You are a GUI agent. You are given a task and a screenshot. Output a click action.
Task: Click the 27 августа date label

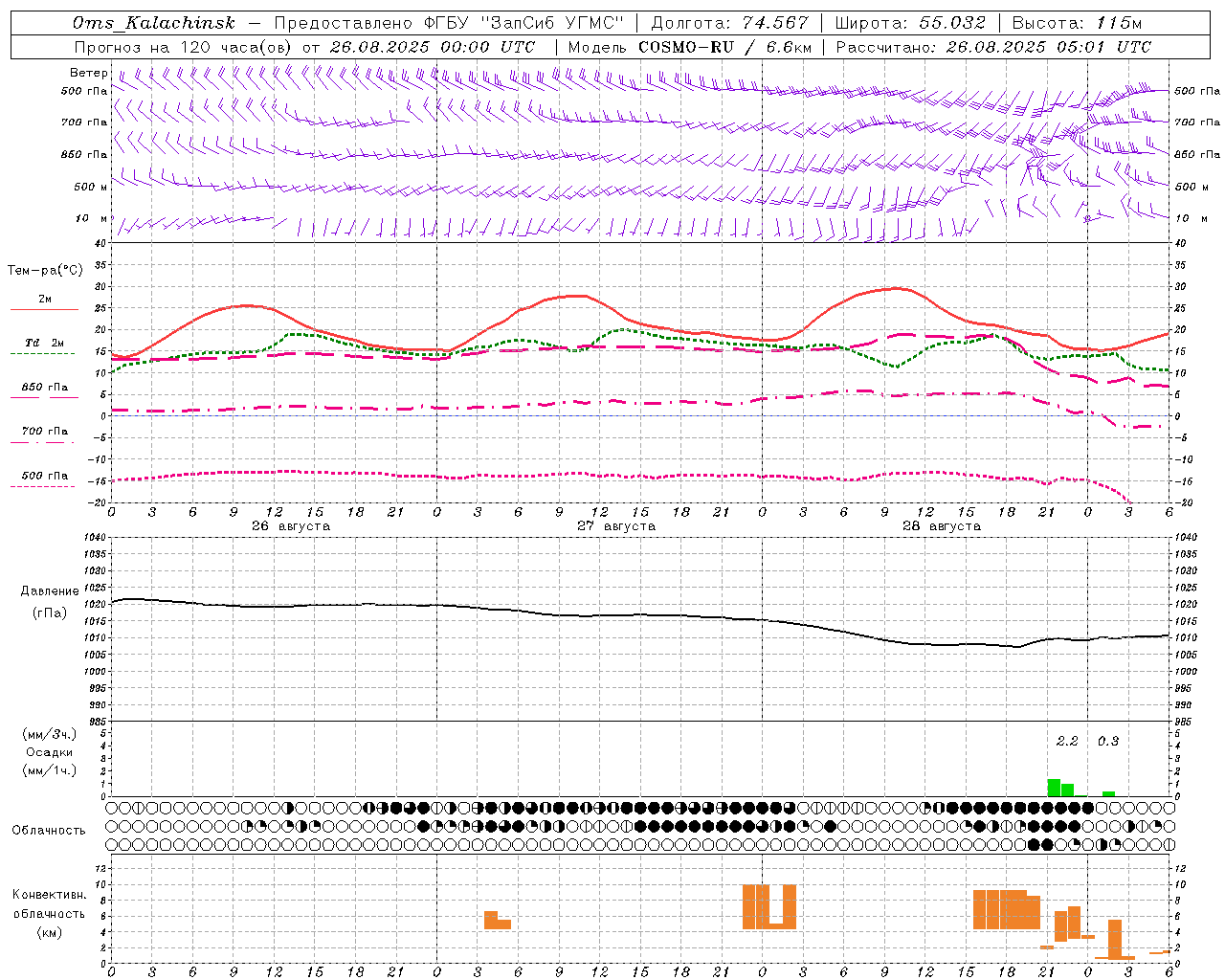tap(616, 526)
